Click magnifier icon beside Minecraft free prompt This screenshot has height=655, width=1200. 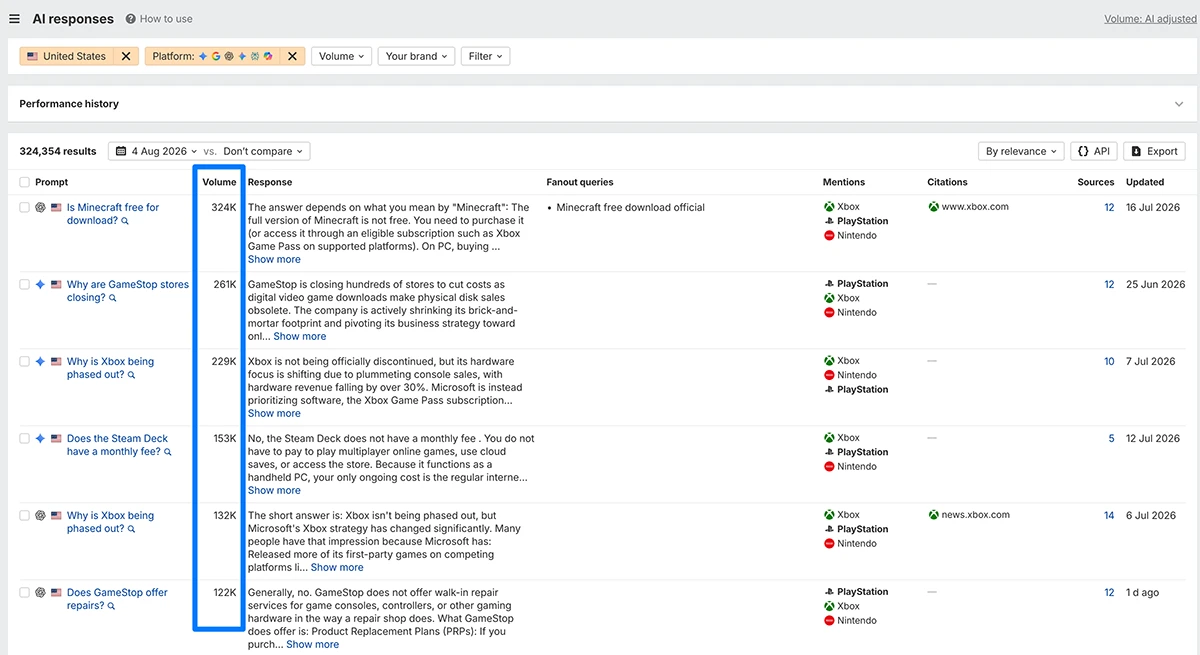click(x=125, y=221)
